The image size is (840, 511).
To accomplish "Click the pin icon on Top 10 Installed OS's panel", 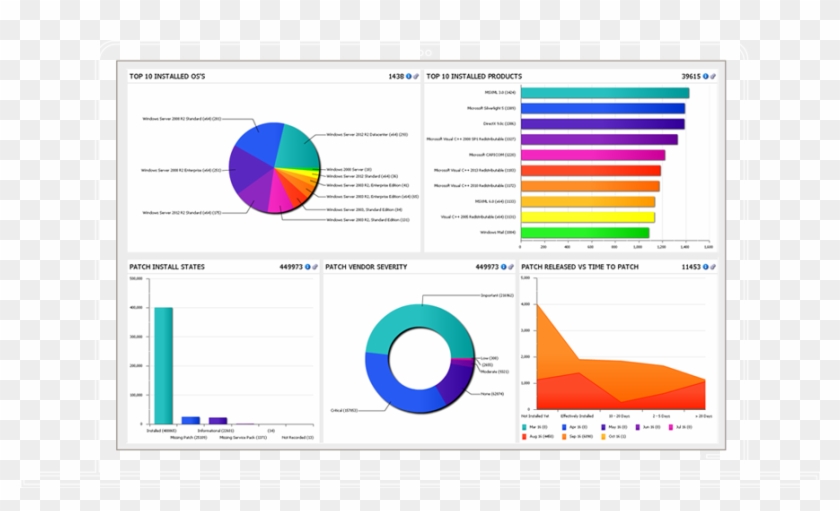I will [x=416, y=76].
